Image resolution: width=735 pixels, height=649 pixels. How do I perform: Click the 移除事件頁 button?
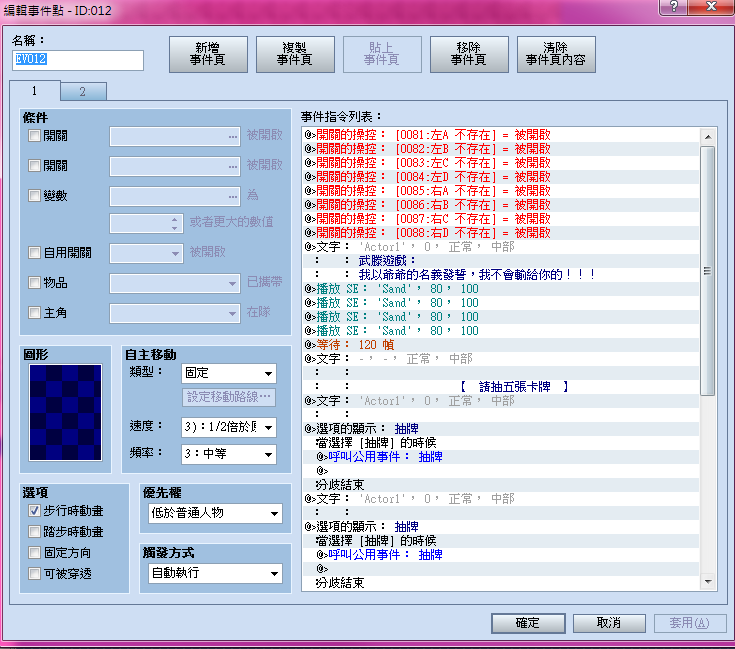point(469,54)
